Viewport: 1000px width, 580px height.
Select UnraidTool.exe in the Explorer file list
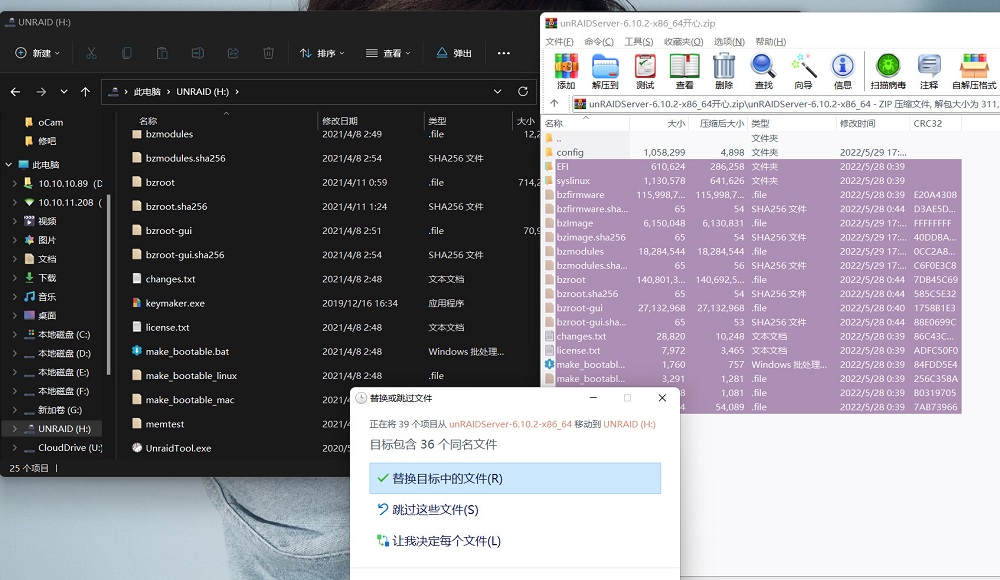(x=178, y=449)
